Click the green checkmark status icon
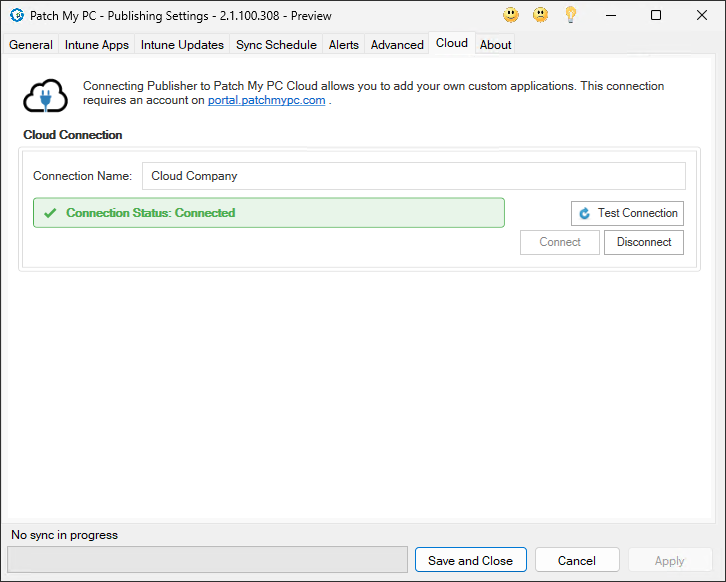The height and width of the screenshot is (582, 726). [50, 213]
